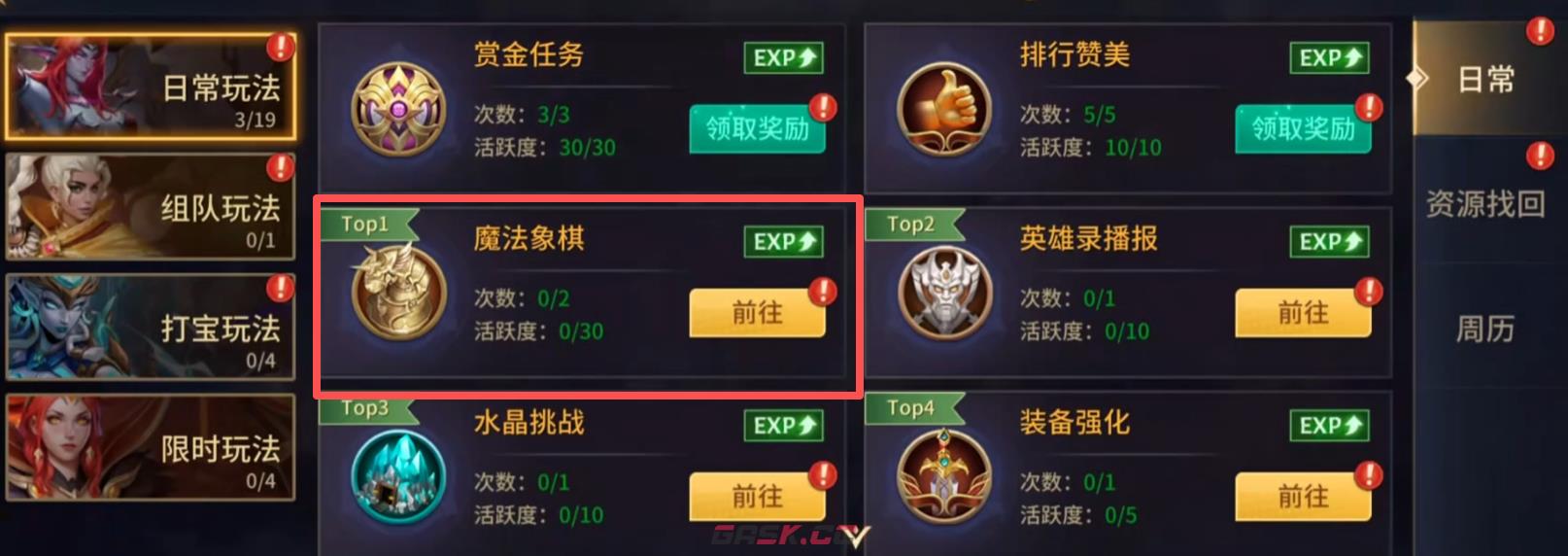The width and height of the screenshot is (1568, 556).
Task: Expand more tasks with bottom chevron arrow
Action: click(x=856, y=537)
